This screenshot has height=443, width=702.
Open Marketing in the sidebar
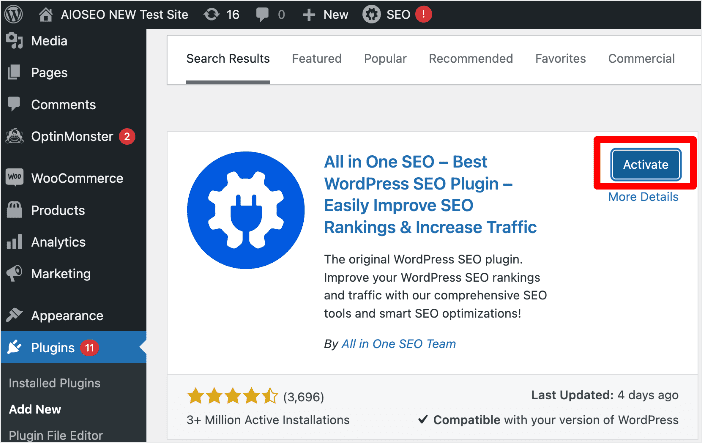[60, 274]
